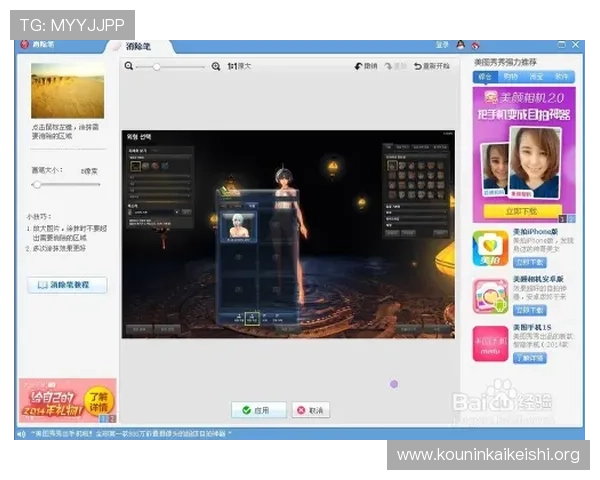
Task: Click the 了解详情 button under 美图手机
Action: 530,357
